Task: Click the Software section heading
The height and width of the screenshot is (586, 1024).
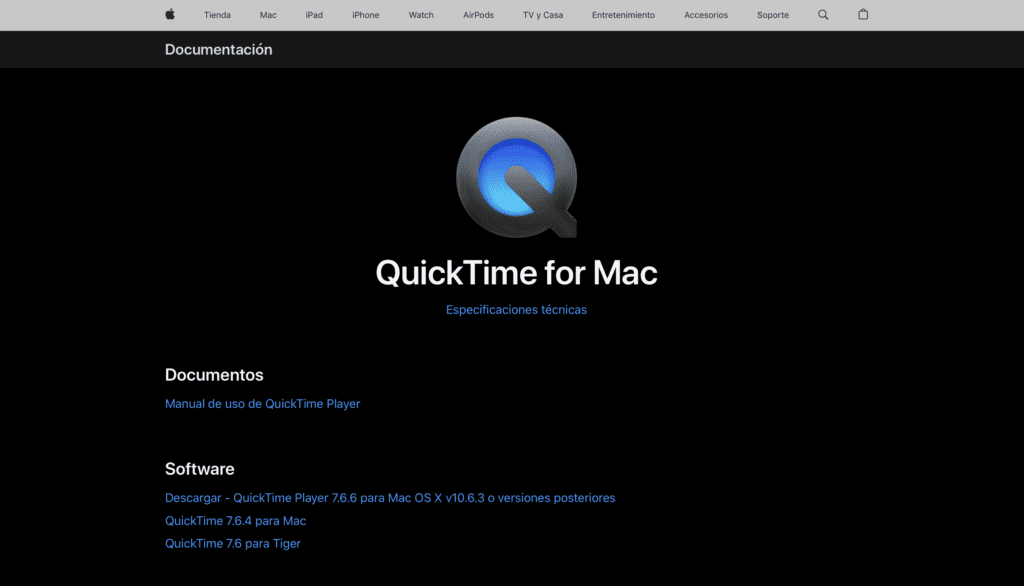Action: [x=200, y=469]
